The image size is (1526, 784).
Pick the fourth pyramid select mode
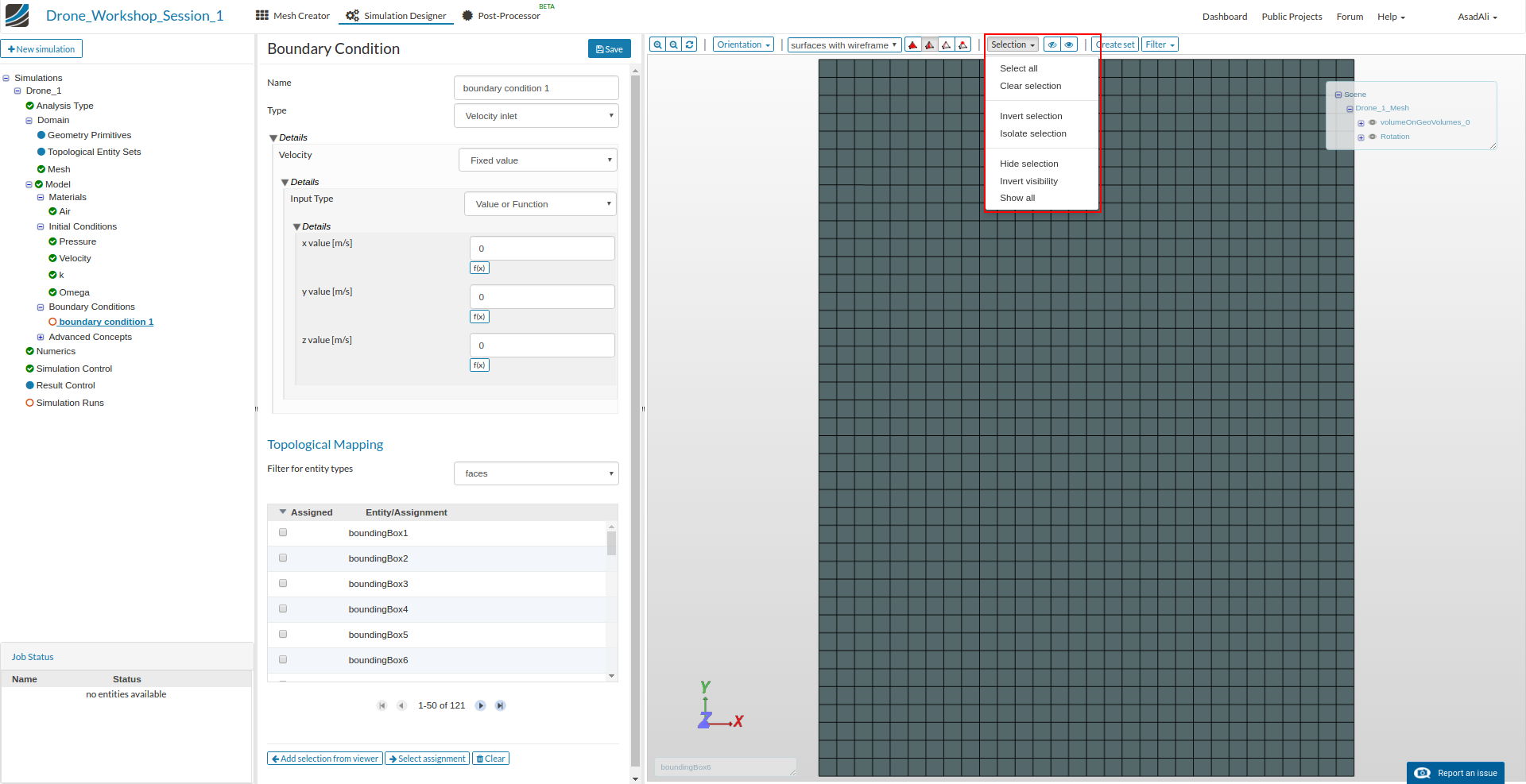963,45
